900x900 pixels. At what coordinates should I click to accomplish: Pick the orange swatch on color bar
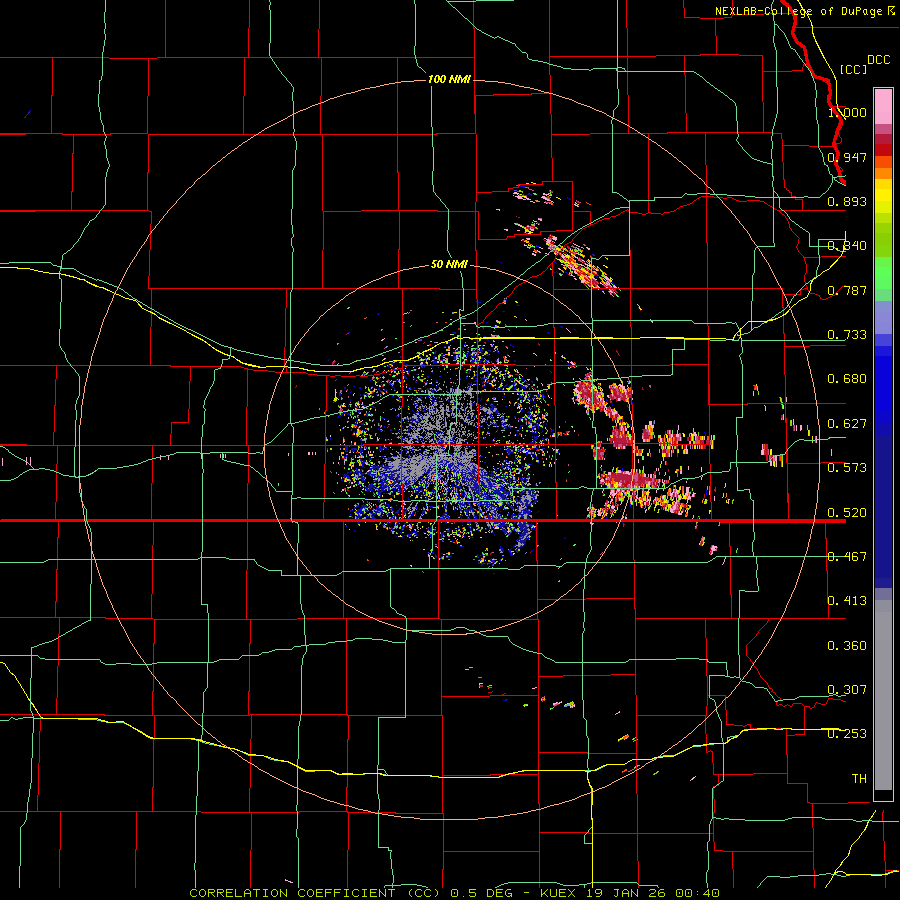[x=883, y=173]
